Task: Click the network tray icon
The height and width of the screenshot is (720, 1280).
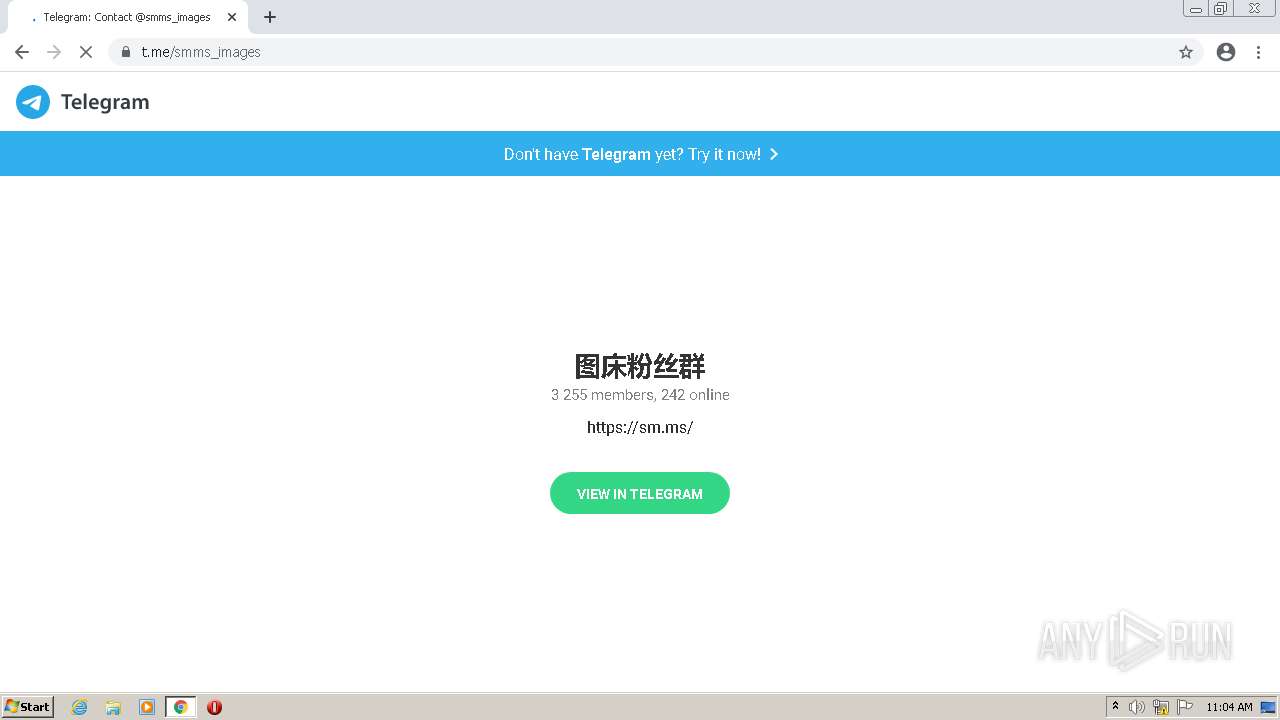Action: tap(1161, 707)
